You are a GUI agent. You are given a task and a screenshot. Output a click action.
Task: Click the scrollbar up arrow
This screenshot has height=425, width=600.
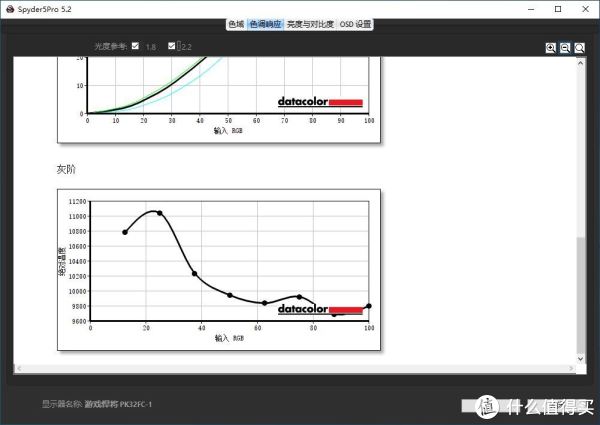(x=581, y=62)
